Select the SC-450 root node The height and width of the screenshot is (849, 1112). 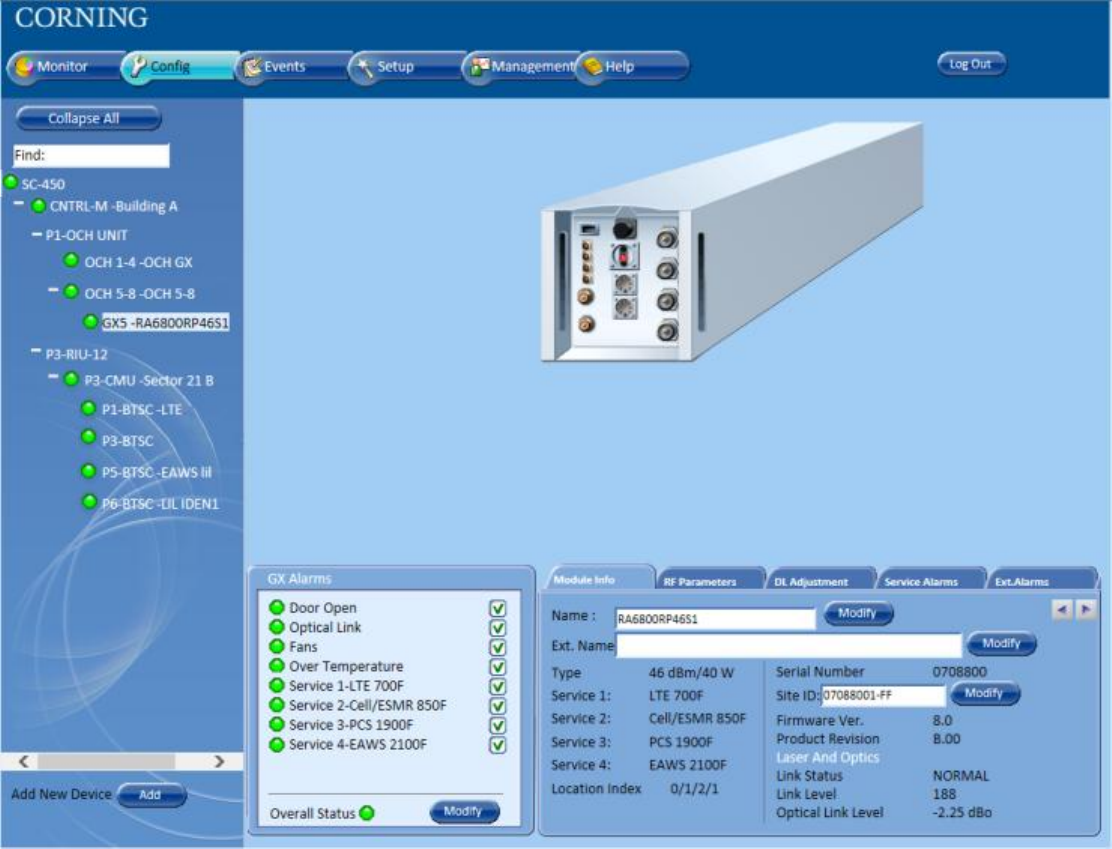pyautogui.click(x=43, y=184)
